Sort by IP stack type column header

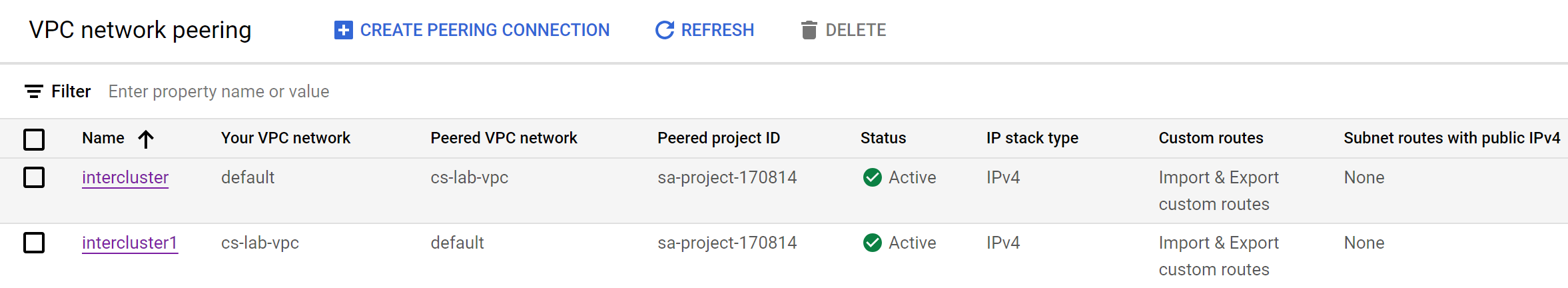point(1032,138)
